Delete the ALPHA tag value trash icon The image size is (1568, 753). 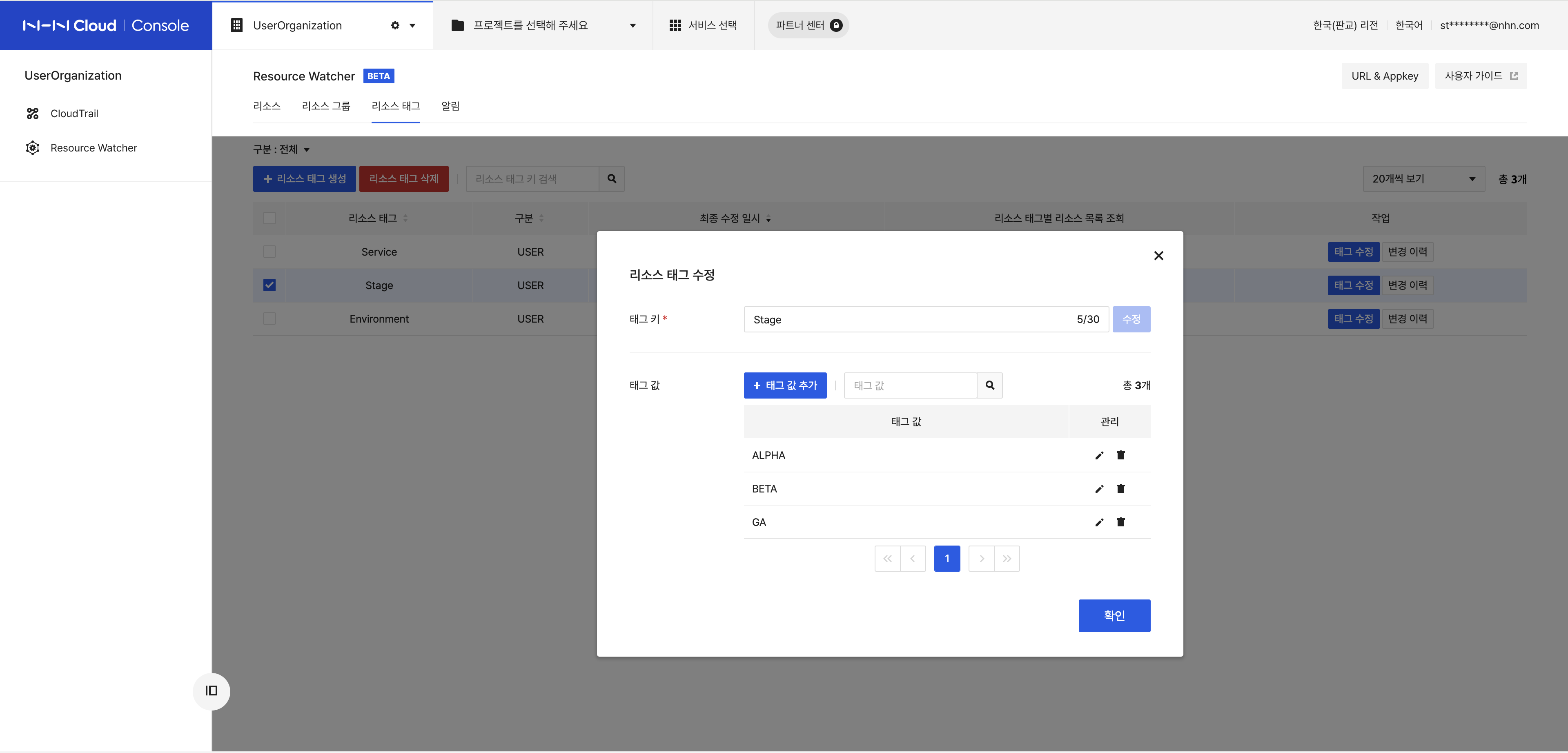click(1120, 455)
